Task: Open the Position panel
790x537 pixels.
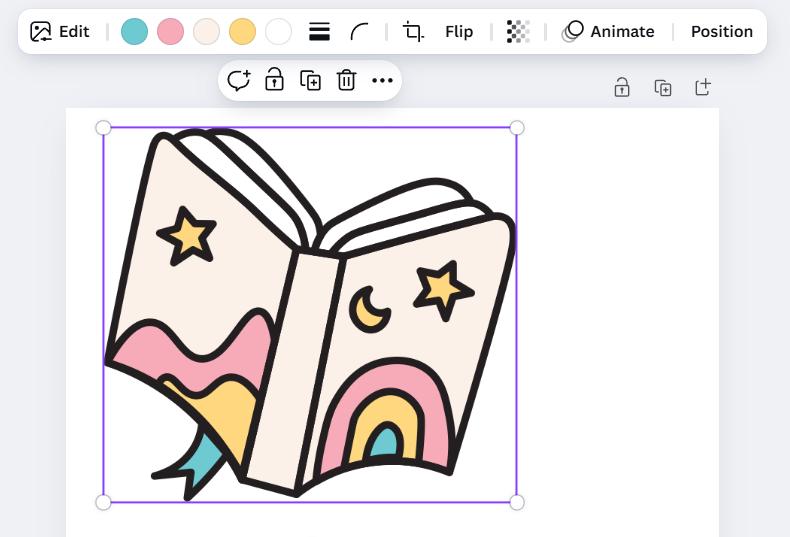Action: pos(721,32)
